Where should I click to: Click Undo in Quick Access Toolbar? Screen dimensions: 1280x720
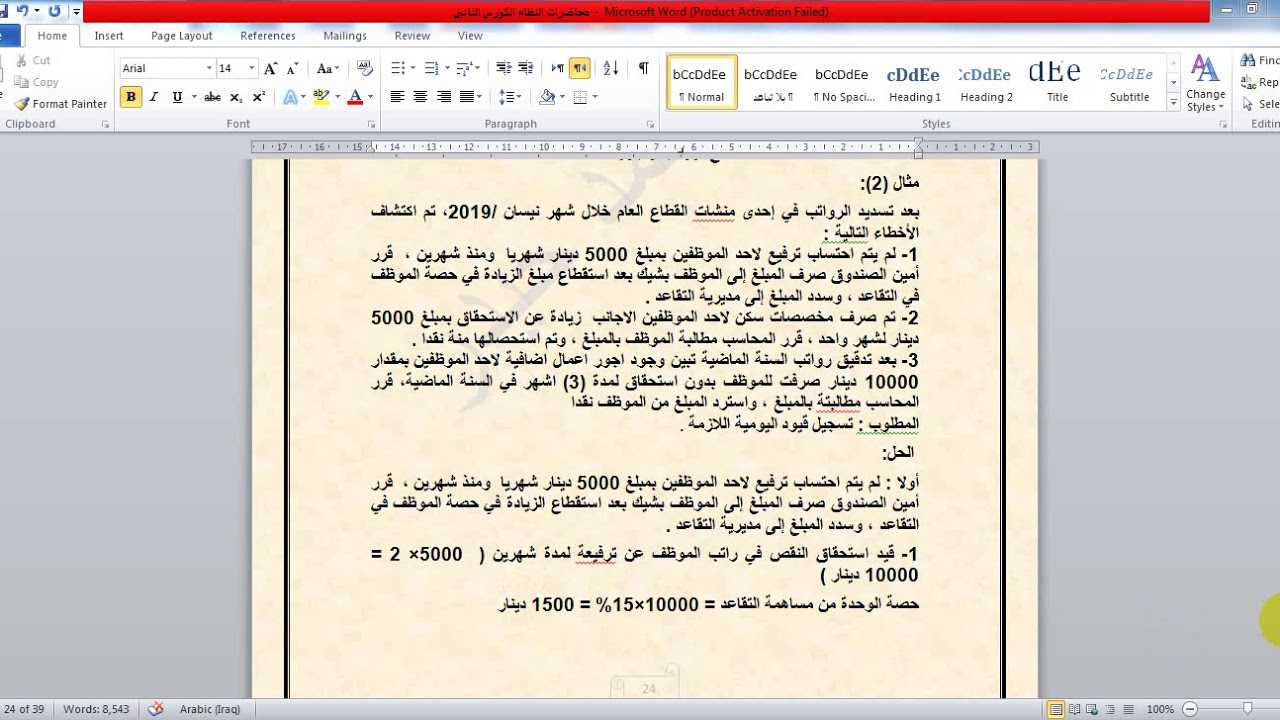(21, 12)
